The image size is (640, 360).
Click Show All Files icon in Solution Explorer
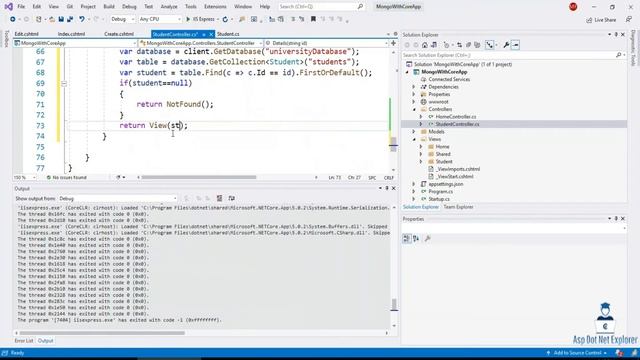(x=477, y=45)
